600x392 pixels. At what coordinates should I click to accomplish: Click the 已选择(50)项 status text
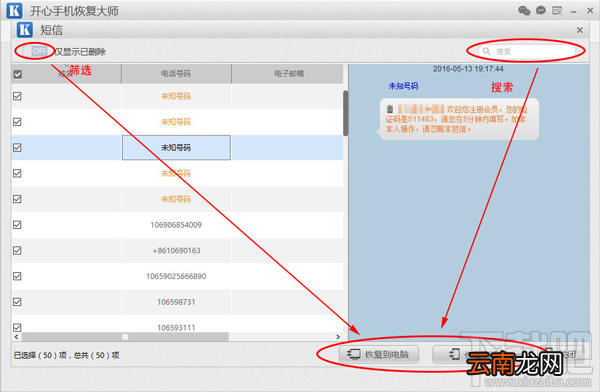(66, 356)
